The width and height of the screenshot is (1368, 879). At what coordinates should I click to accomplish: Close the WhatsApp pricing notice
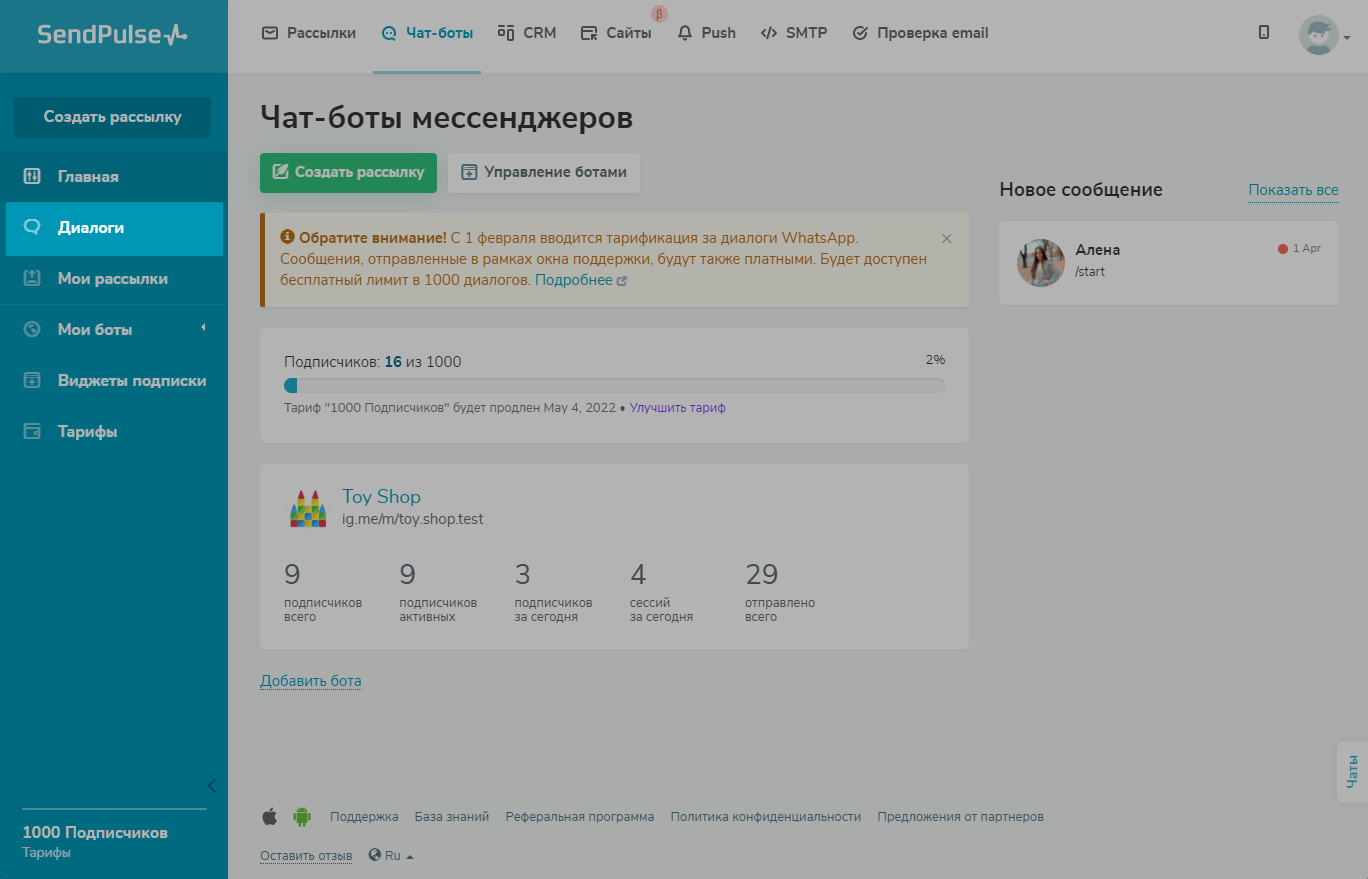coord(947,238)
